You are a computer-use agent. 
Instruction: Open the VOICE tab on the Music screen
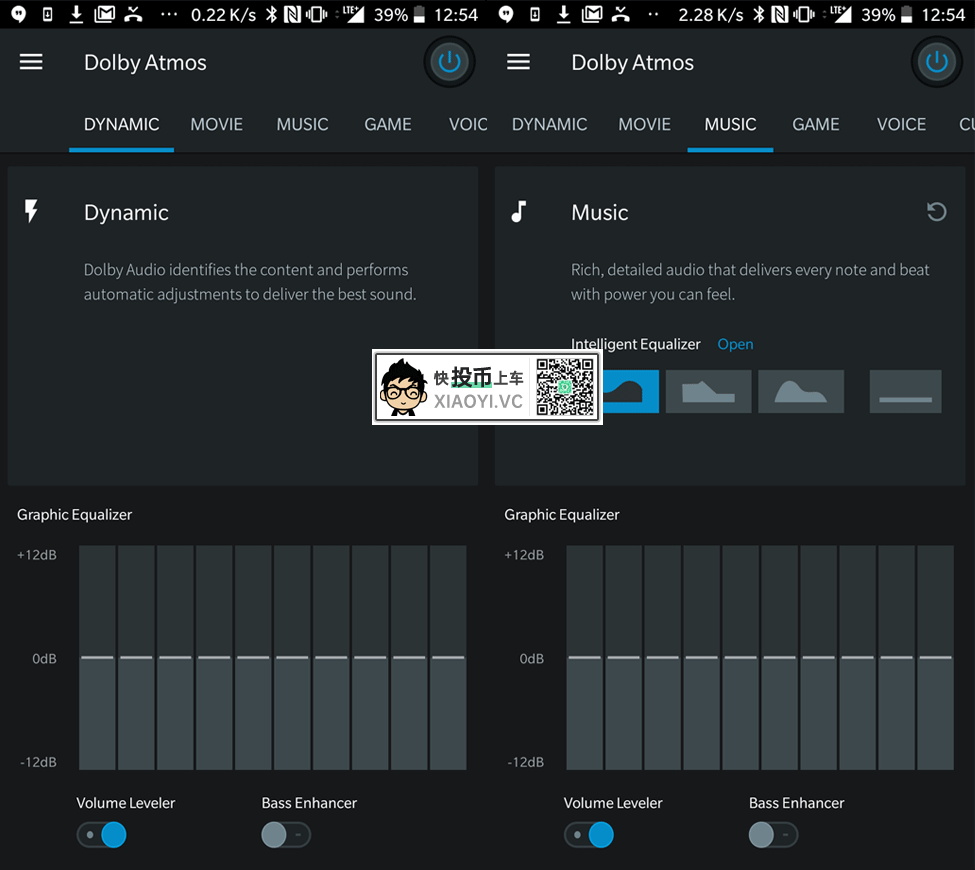point(901,124)
